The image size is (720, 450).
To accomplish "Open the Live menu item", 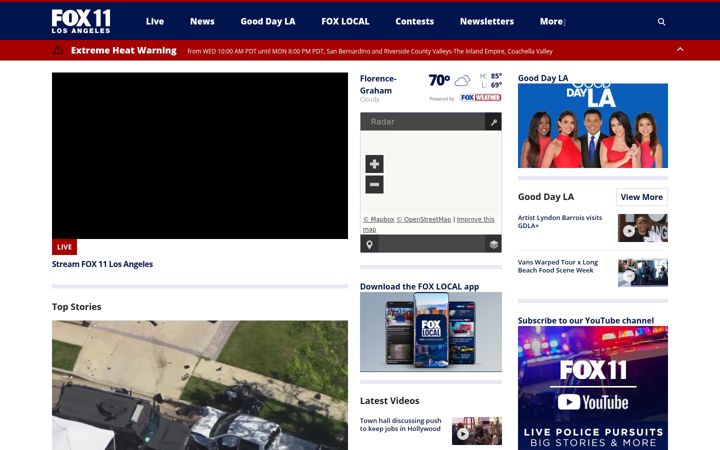I will click(155, 22).
